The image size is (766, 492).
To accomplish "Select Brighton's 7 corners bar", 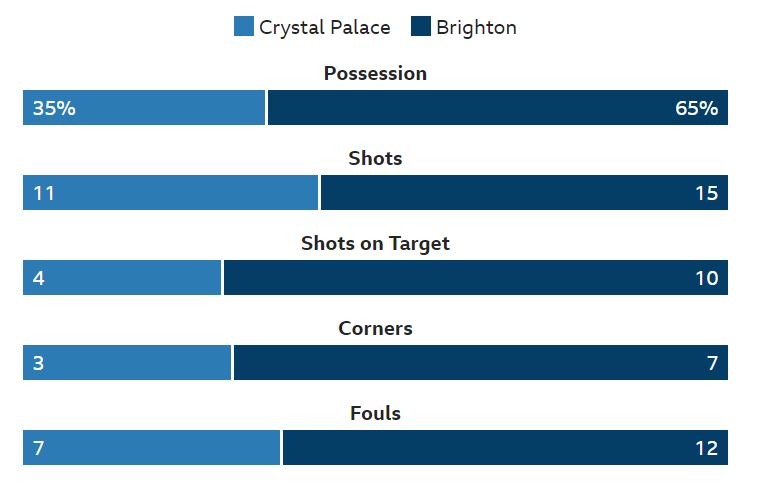I will (481, 363).
